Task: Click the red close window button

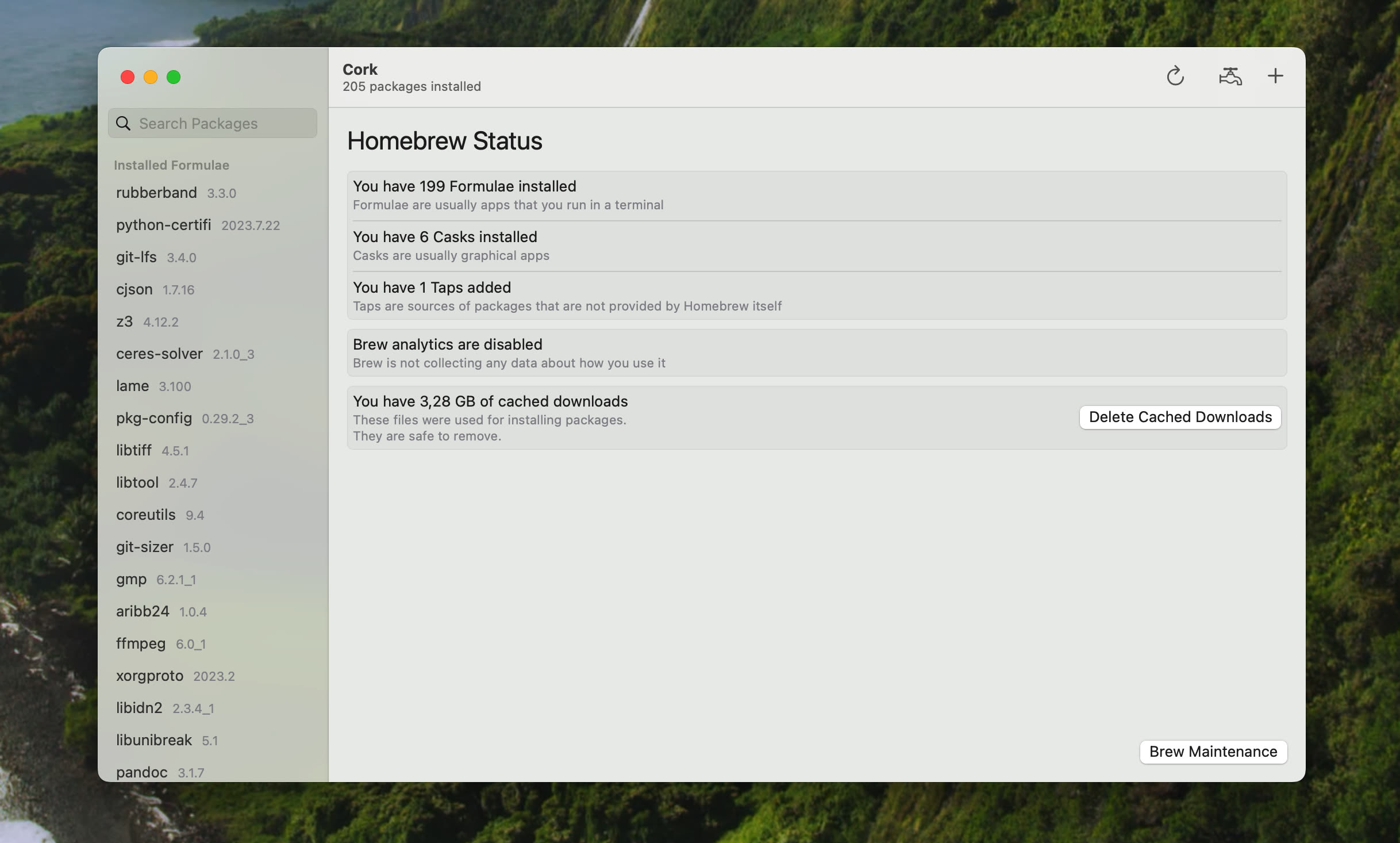Action: pyautogui.click(x=128, y=77)
